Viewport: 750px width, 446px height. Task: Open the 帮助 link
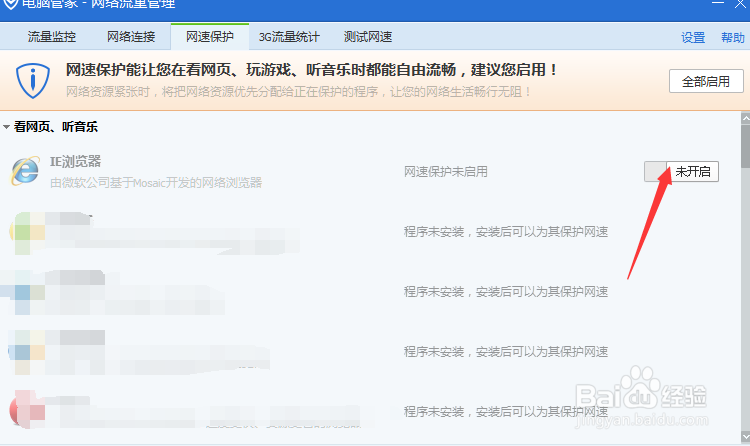click(733, 37)
